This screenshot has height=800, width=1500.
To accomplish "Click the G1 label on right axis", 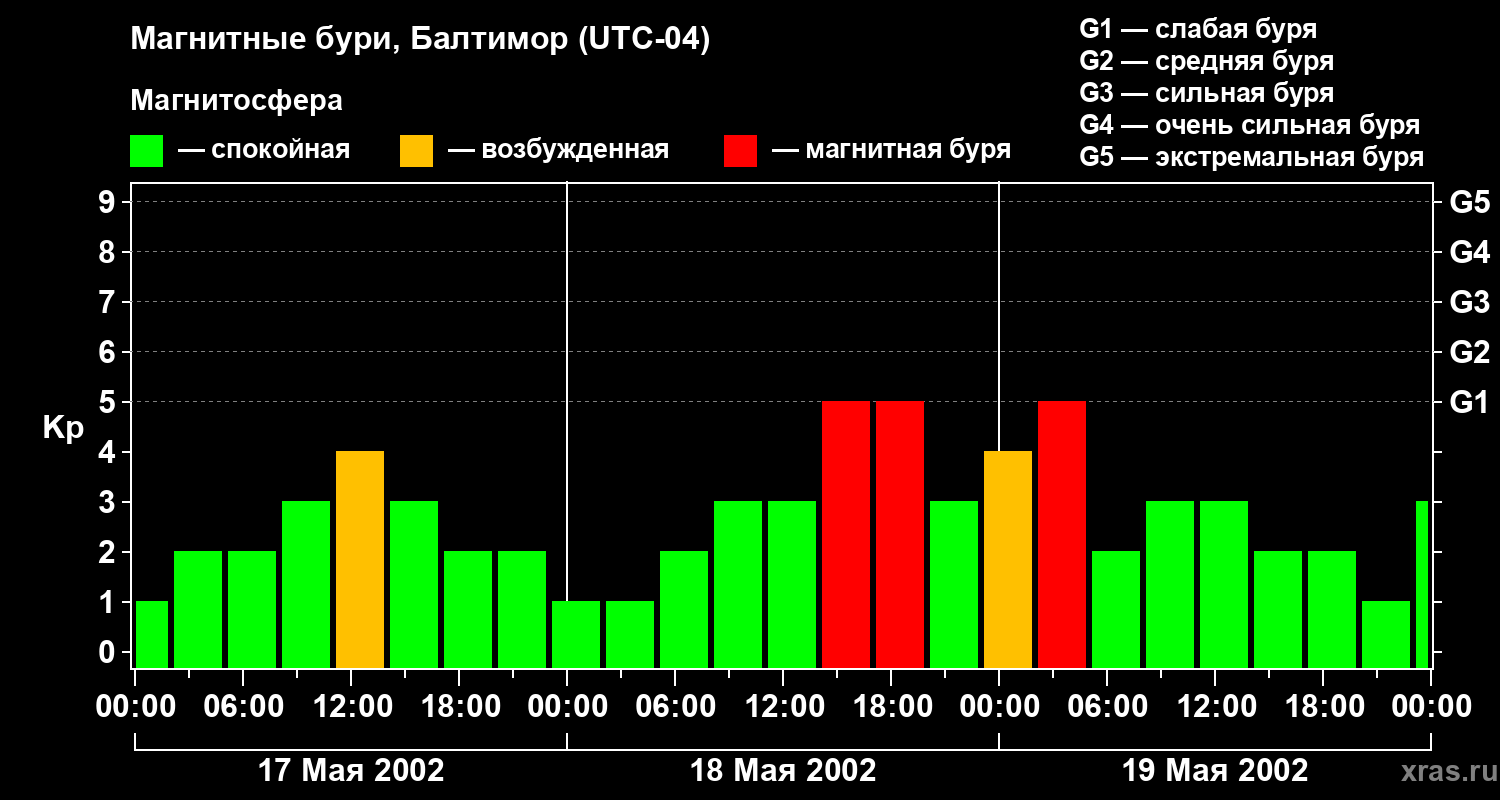I will [x=1469, y=403].
